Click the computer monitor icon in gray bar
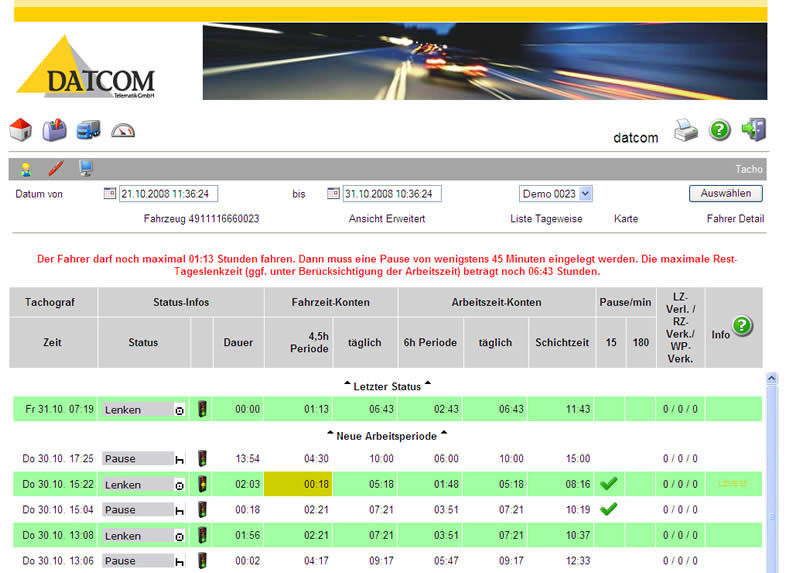Screen dimensions: 800x573 [x=86, y=169]
